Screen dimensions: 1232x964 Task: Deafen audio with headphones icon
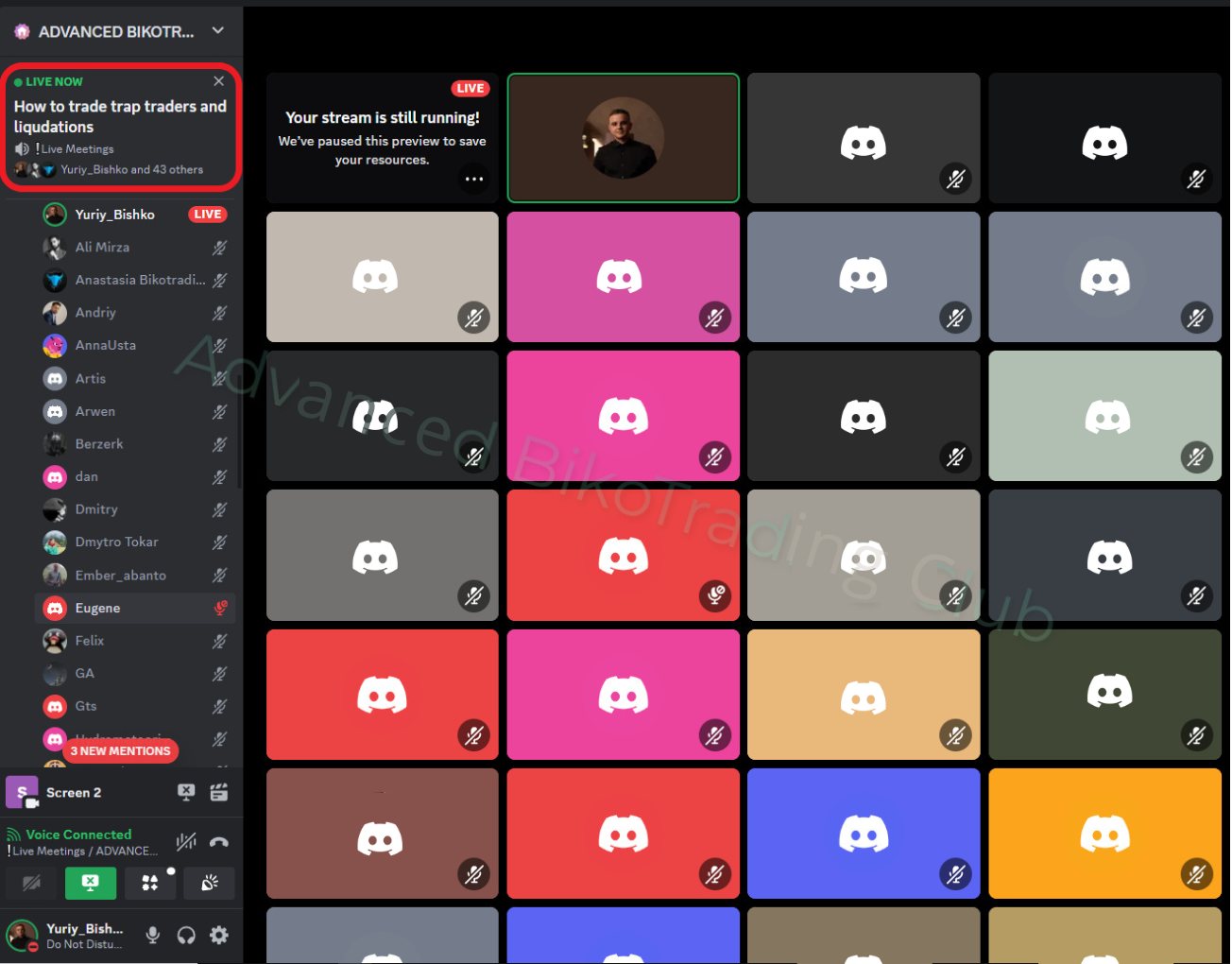(x=186, y=936)
